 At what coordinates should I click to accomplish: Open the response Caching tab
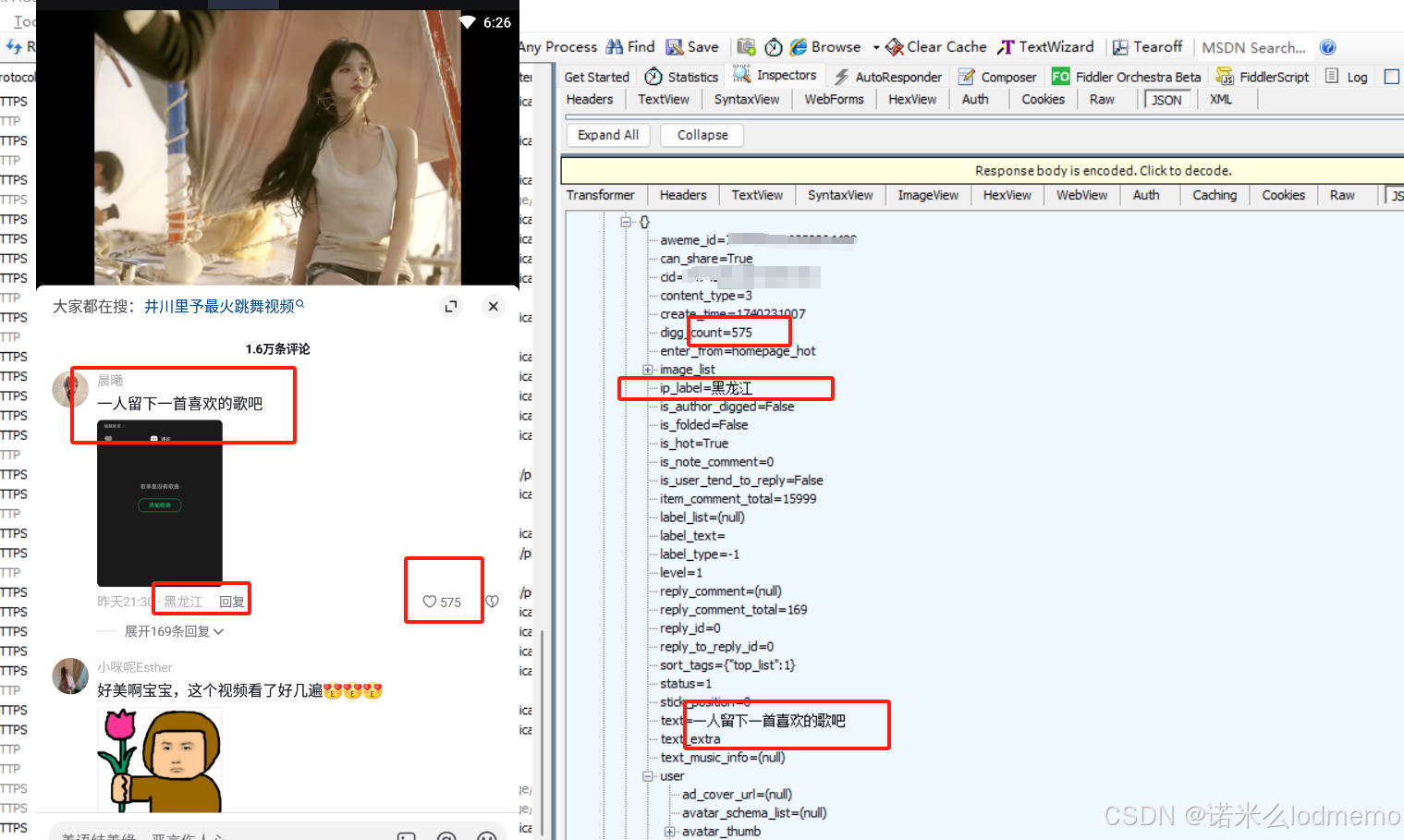1215,195
